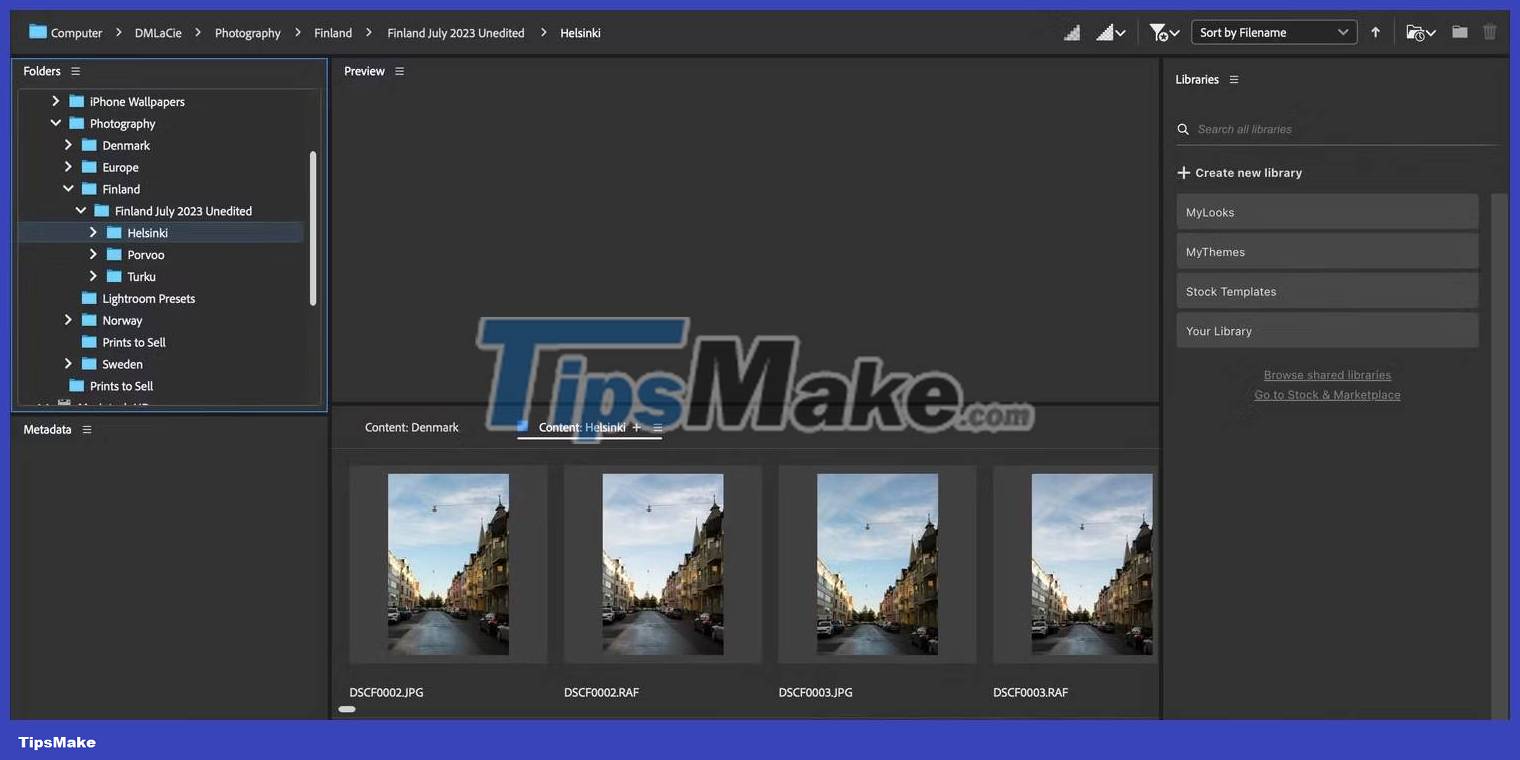Open the Libraries panel menu icon

1234,79
